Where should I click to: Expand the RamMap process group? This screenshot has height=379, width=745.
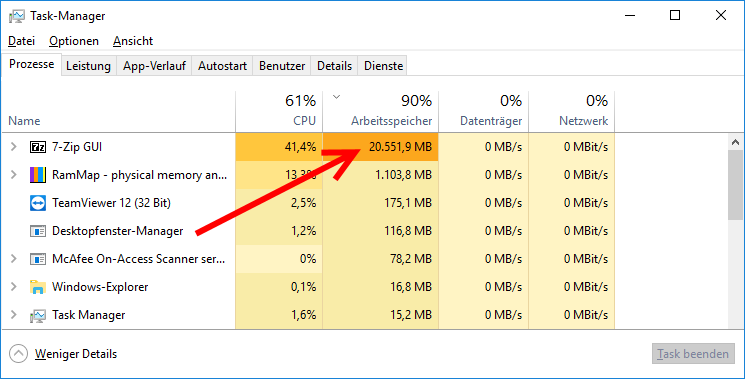point(14,175)
